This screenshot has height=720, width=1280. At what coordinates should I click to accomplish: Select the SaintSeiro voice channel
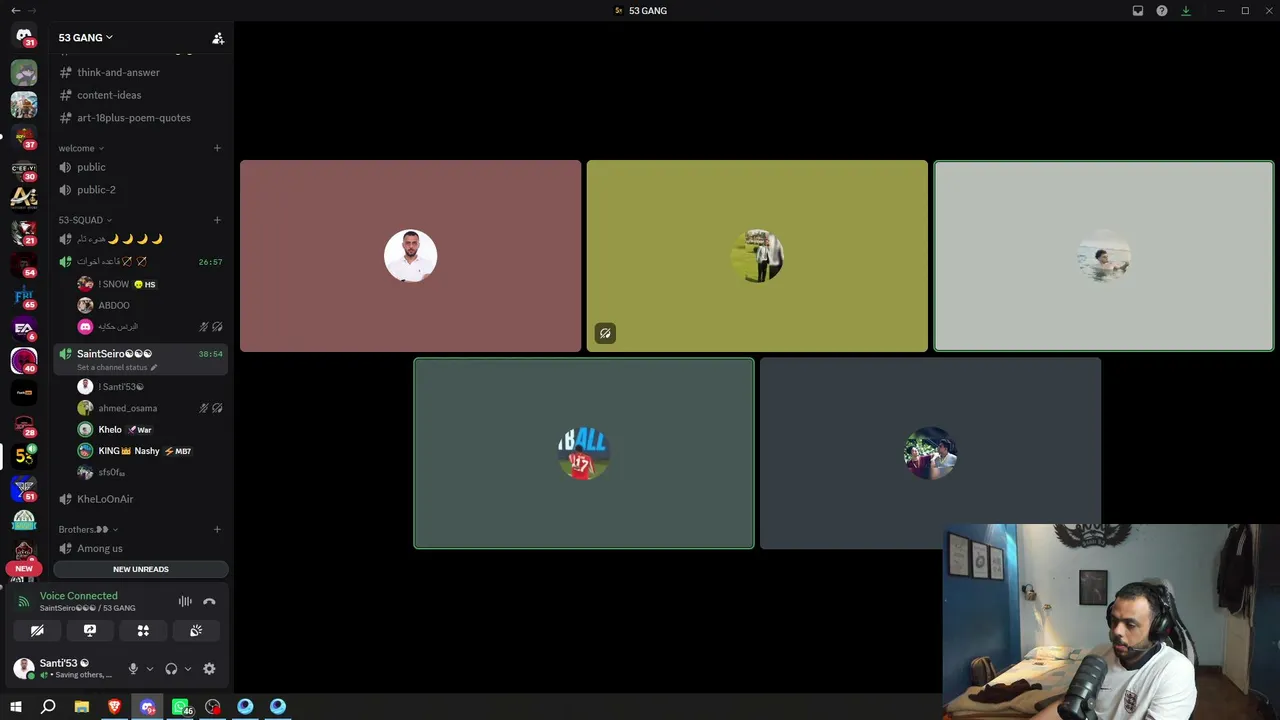pyautogui.click(x=140, y=359)
